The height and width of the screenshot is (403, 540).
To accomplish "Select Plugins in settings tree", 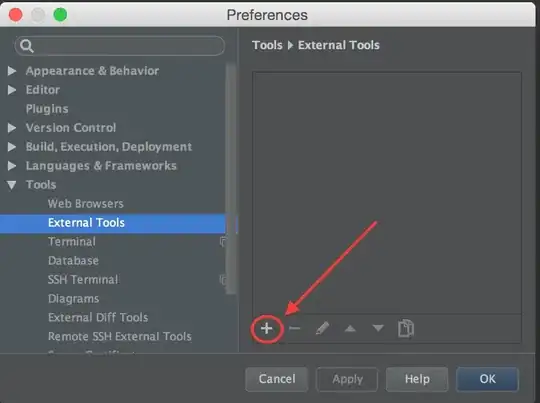I will pos(47,109).
